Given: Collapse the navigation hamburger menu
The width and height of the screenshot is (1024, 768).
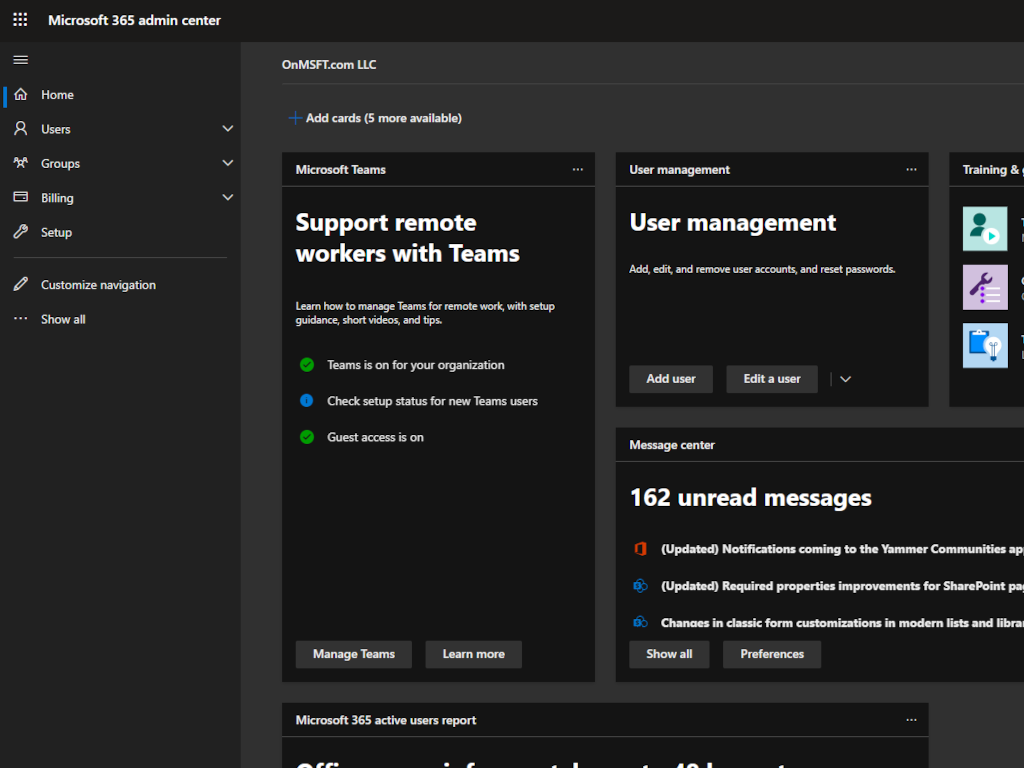Looking at the screenshot, I should pos(20,60).
